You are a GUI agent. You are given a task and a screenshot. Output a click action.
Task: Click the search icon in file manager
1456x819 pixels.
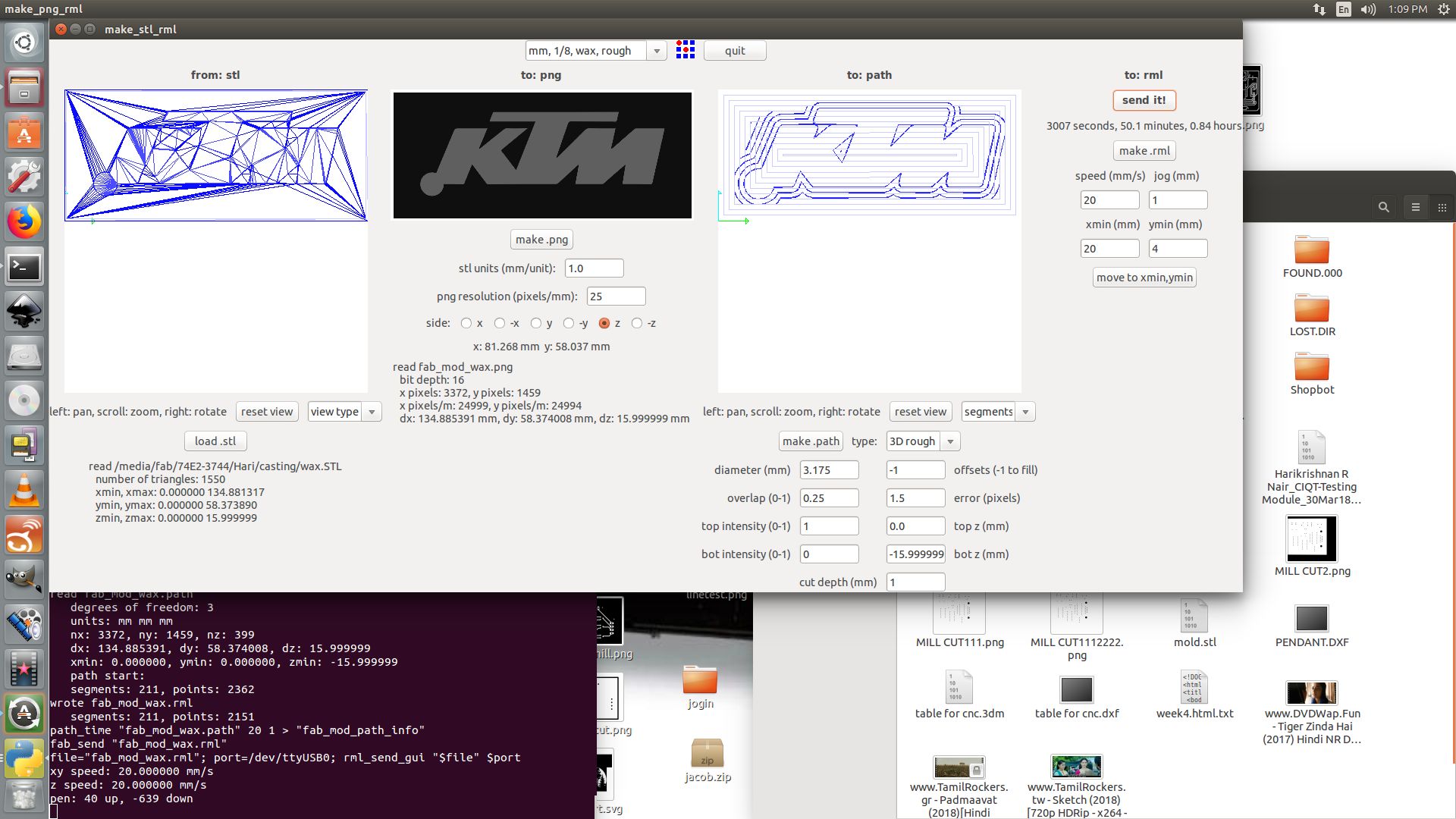(x=1383, y=207)
